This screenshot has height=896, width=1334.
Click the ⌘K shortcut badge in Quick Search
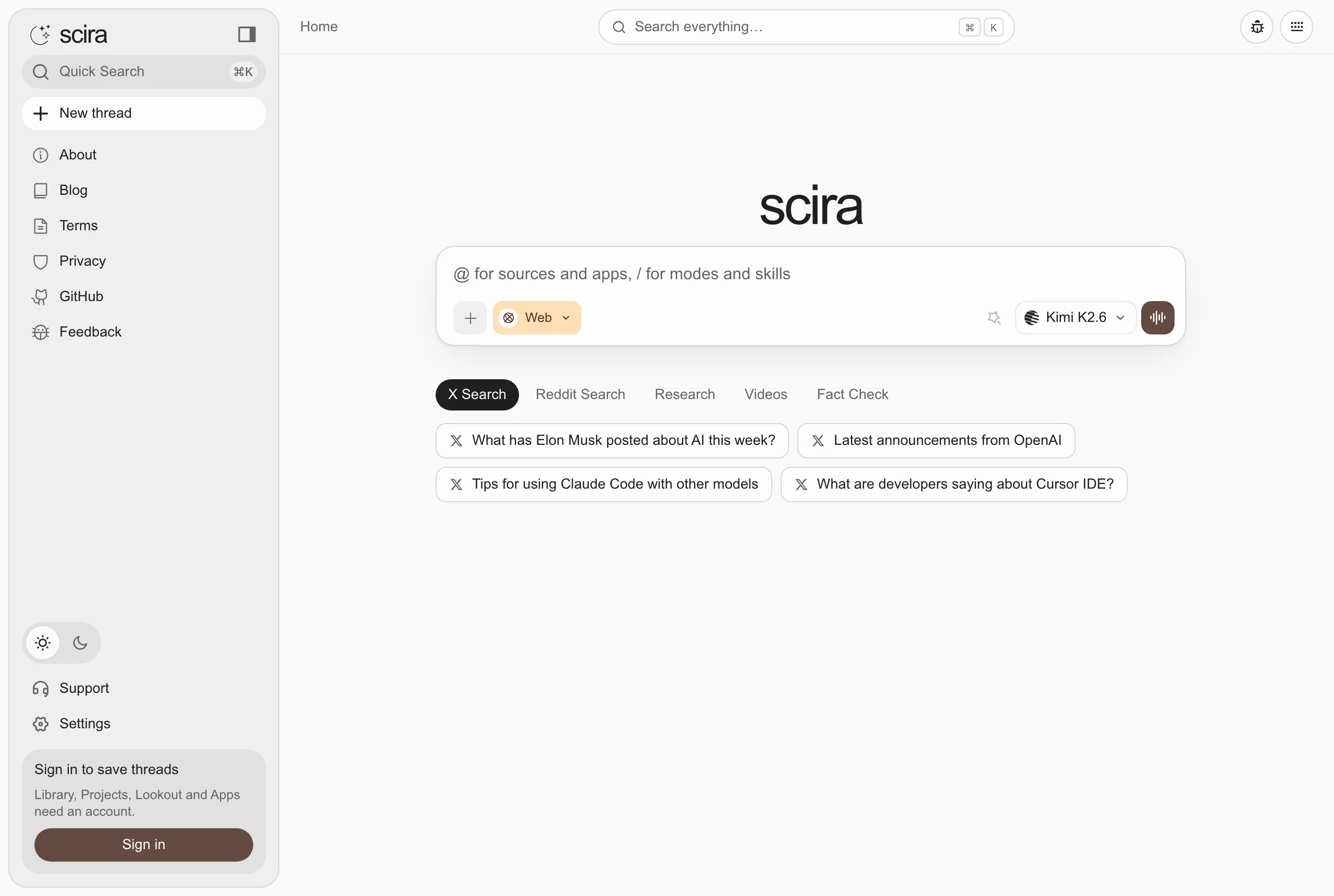click(x=243, y=72)
